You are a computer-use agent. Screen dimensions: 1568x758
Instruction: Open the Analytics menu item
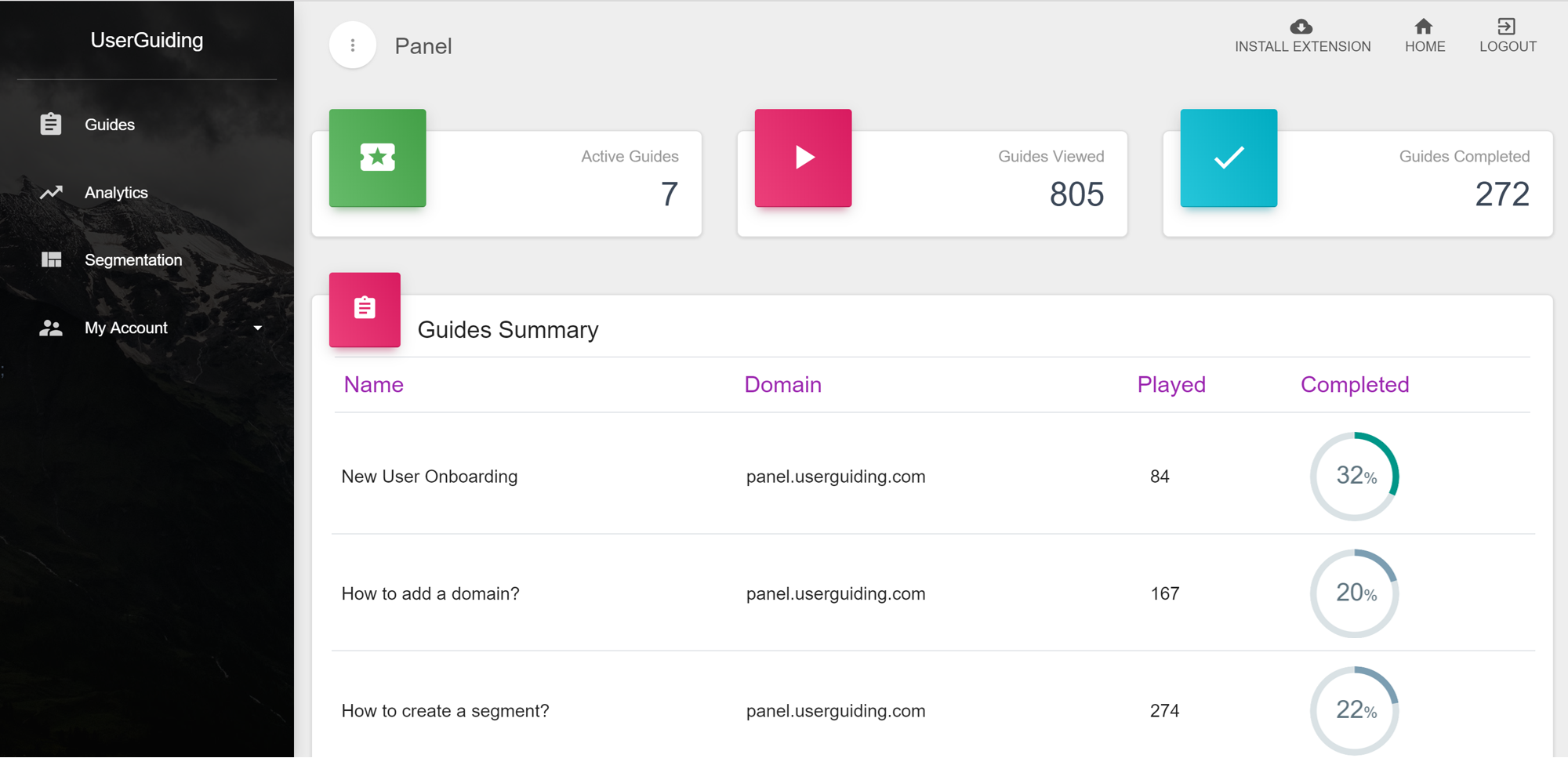116,193
